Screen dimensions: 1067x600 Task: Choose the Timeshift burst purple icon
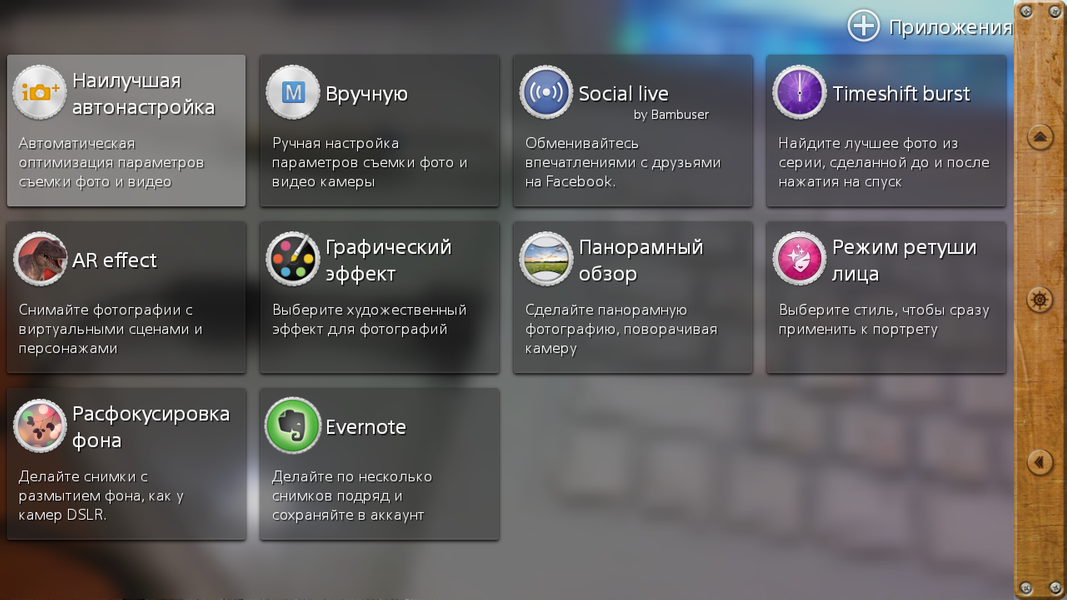click(799, 93)
